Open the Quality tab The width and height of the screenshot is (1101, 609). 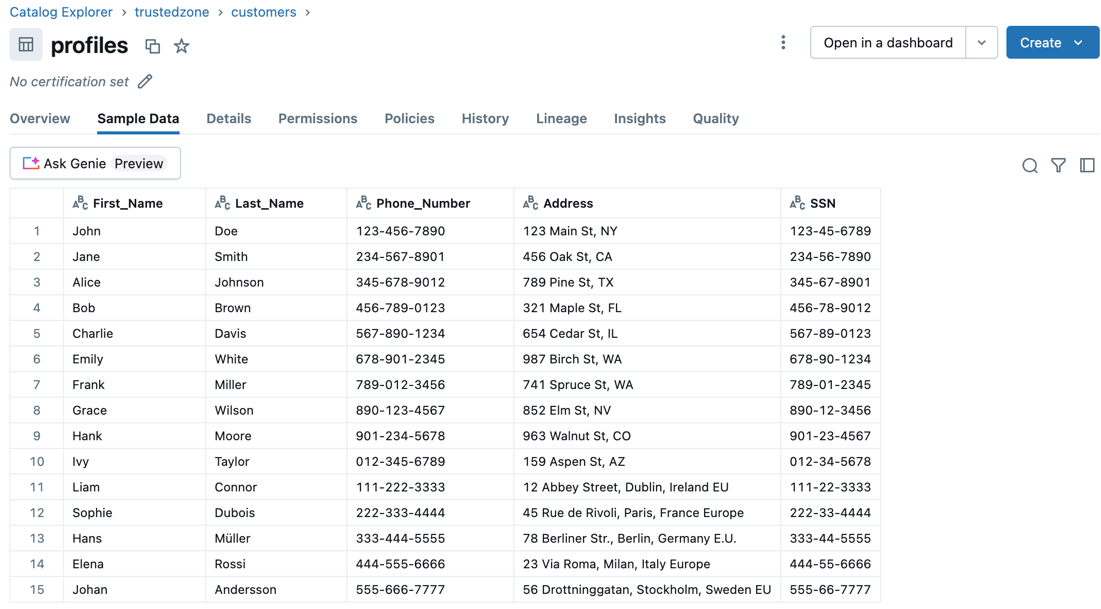716,119
